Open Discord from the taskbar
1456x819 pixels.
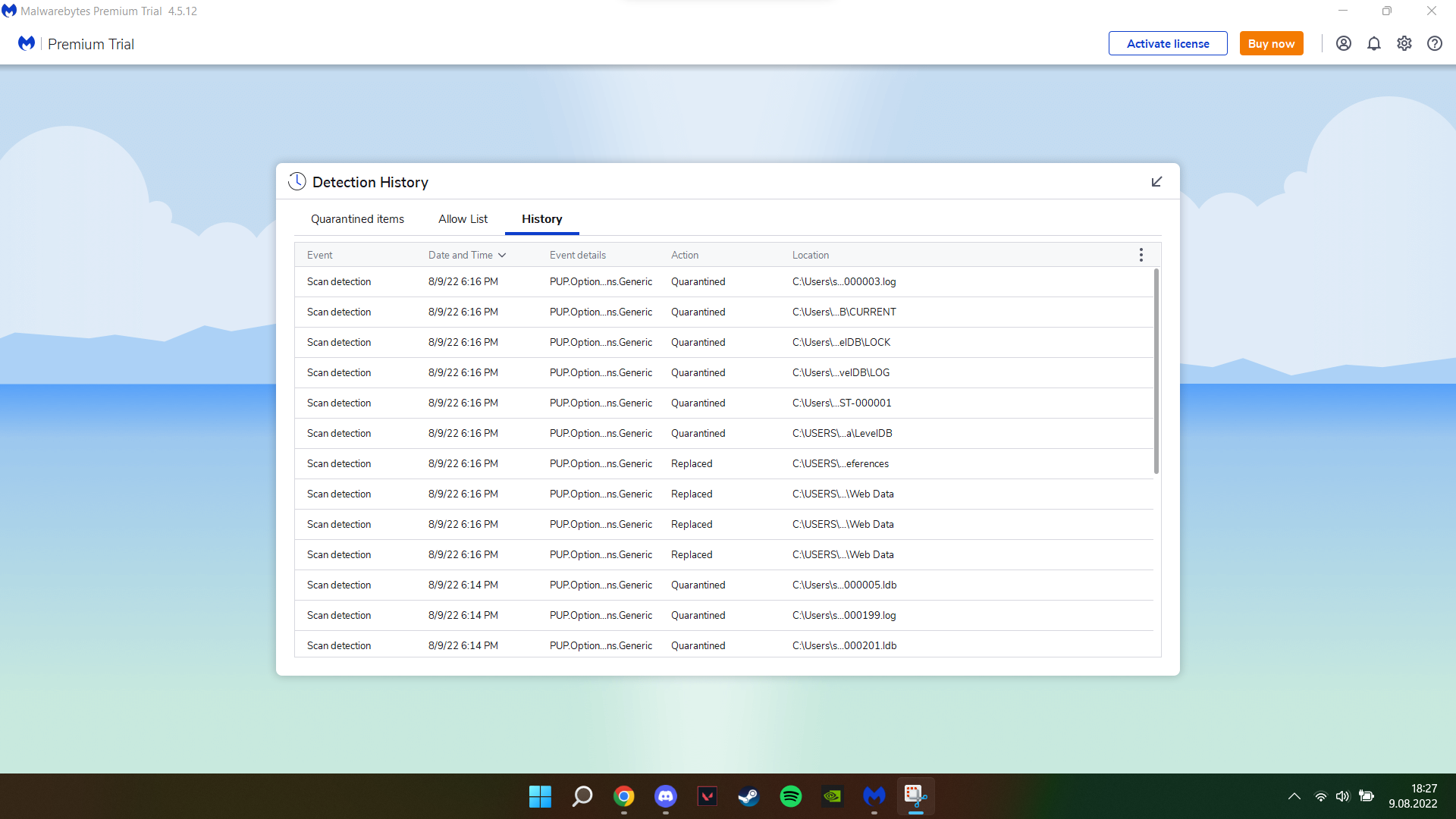pos(665,796)
